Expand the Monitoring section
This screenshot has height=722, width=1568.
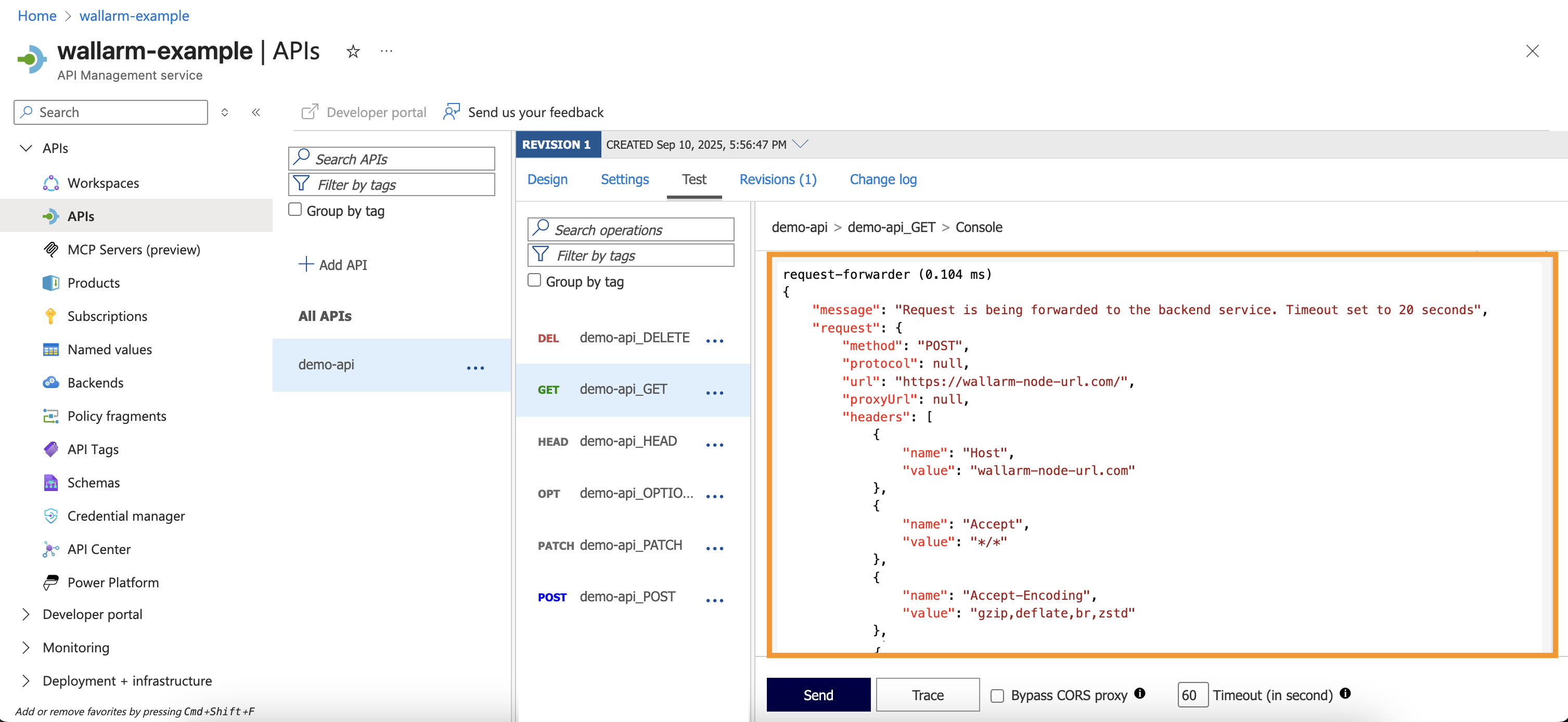pos(76,647)
